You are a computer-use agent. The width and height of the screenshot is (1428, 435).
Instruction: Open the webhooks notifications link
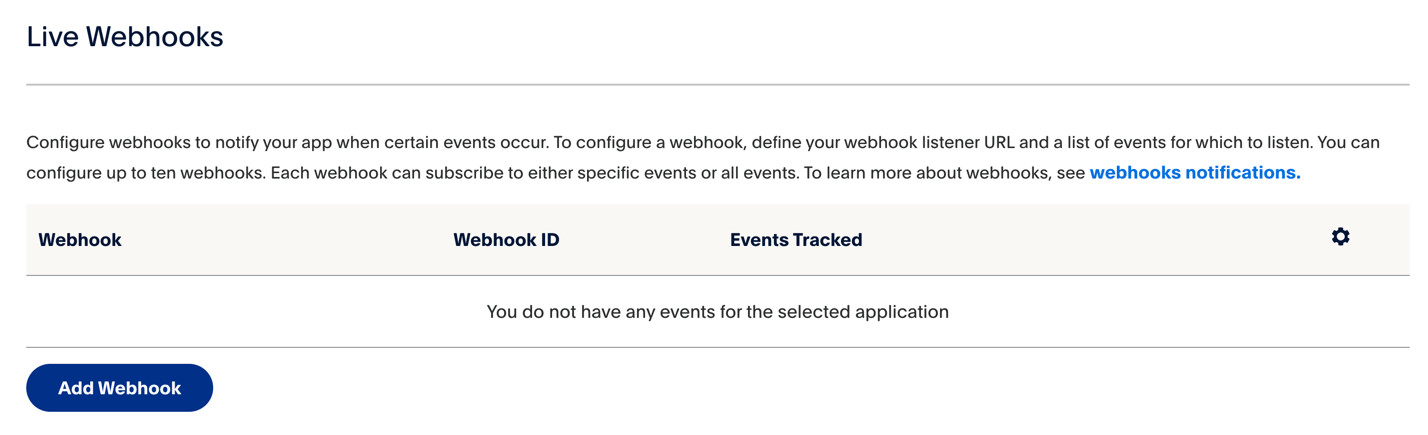[1195, 173]
